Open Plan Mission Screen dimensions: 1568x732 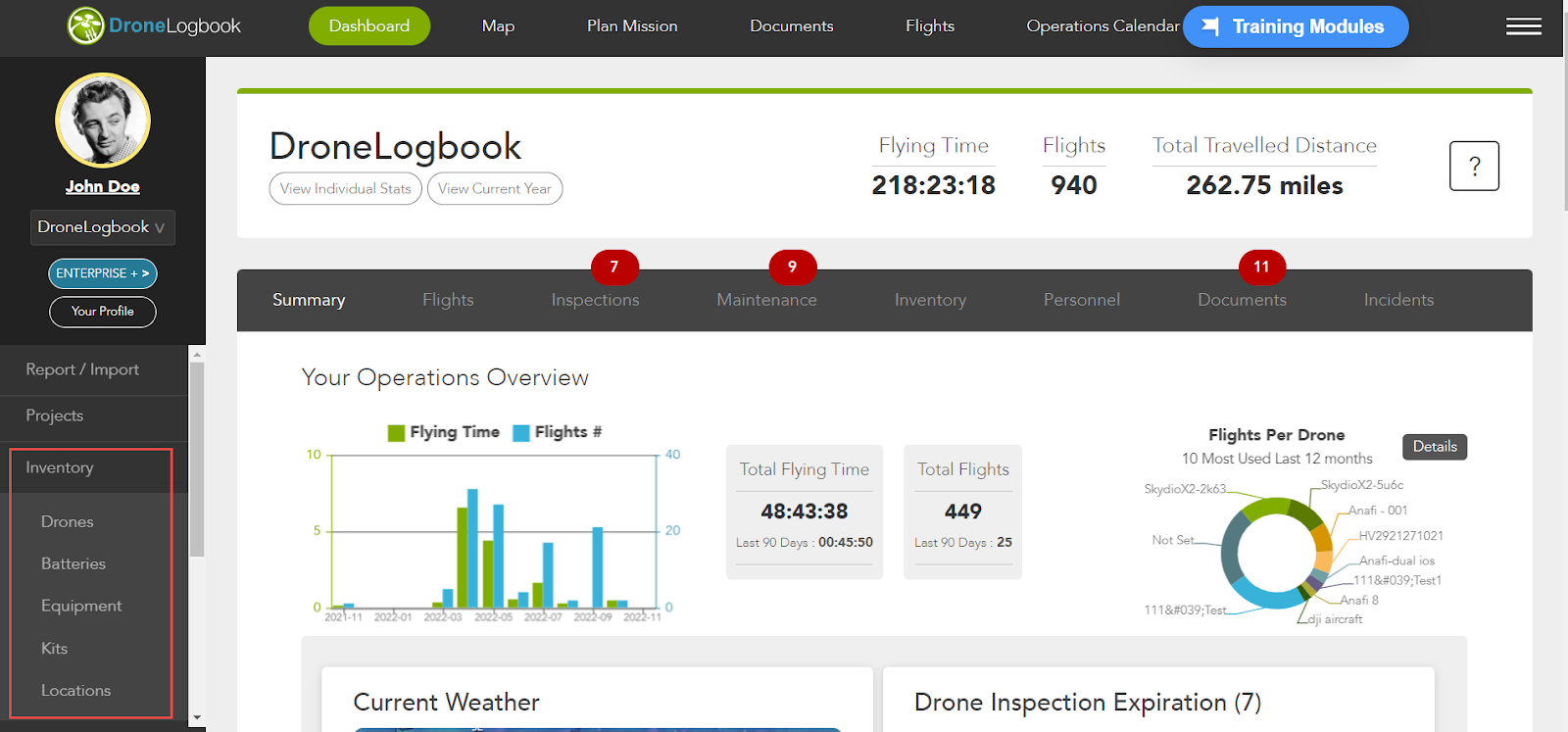pos(632,26)
